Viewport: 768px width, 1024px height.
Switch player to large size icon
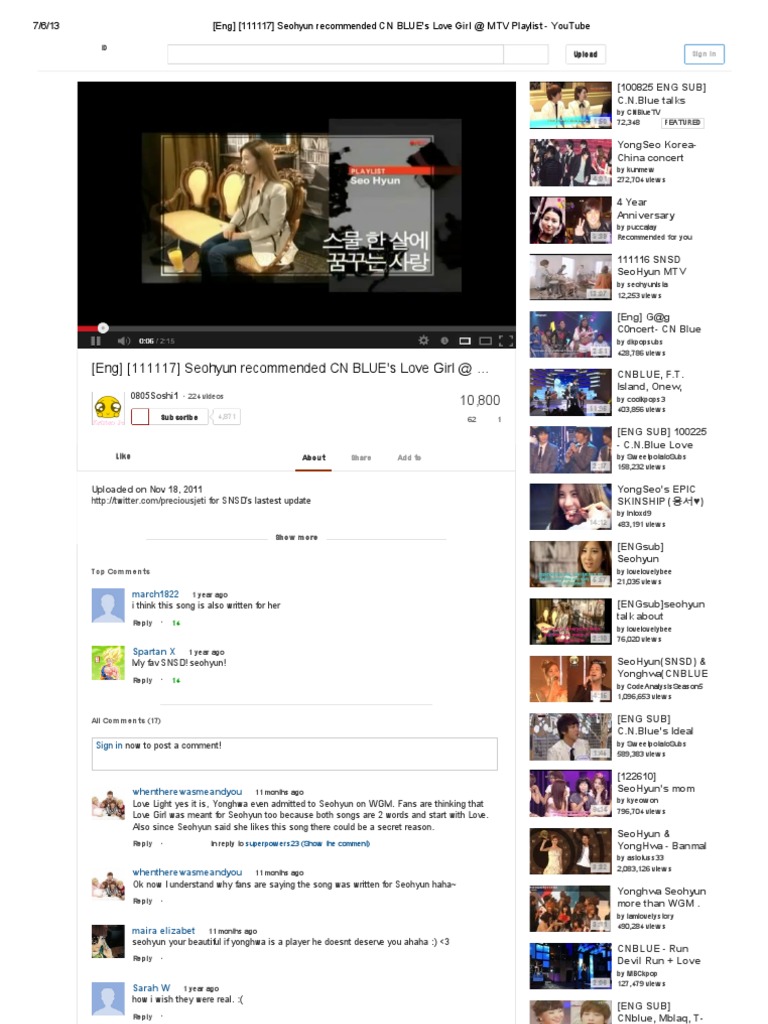(x=486, y=341)
